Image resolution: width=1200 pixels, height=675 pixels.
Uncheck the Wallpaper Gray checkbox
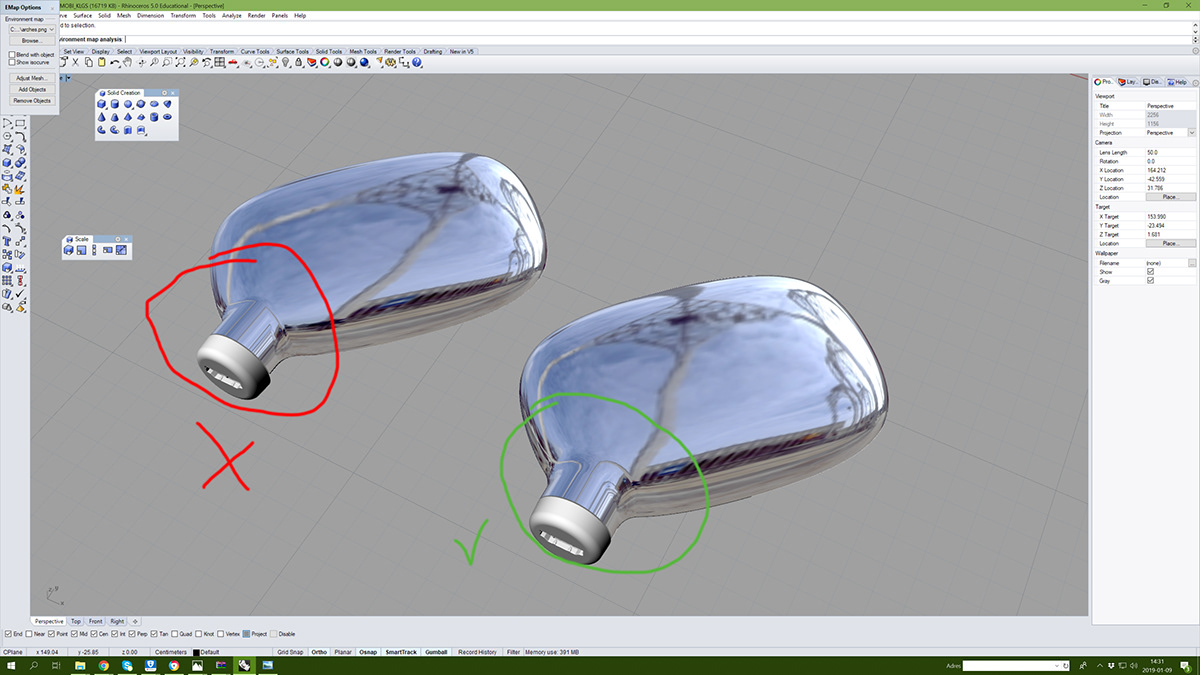tap(1150, 281)
